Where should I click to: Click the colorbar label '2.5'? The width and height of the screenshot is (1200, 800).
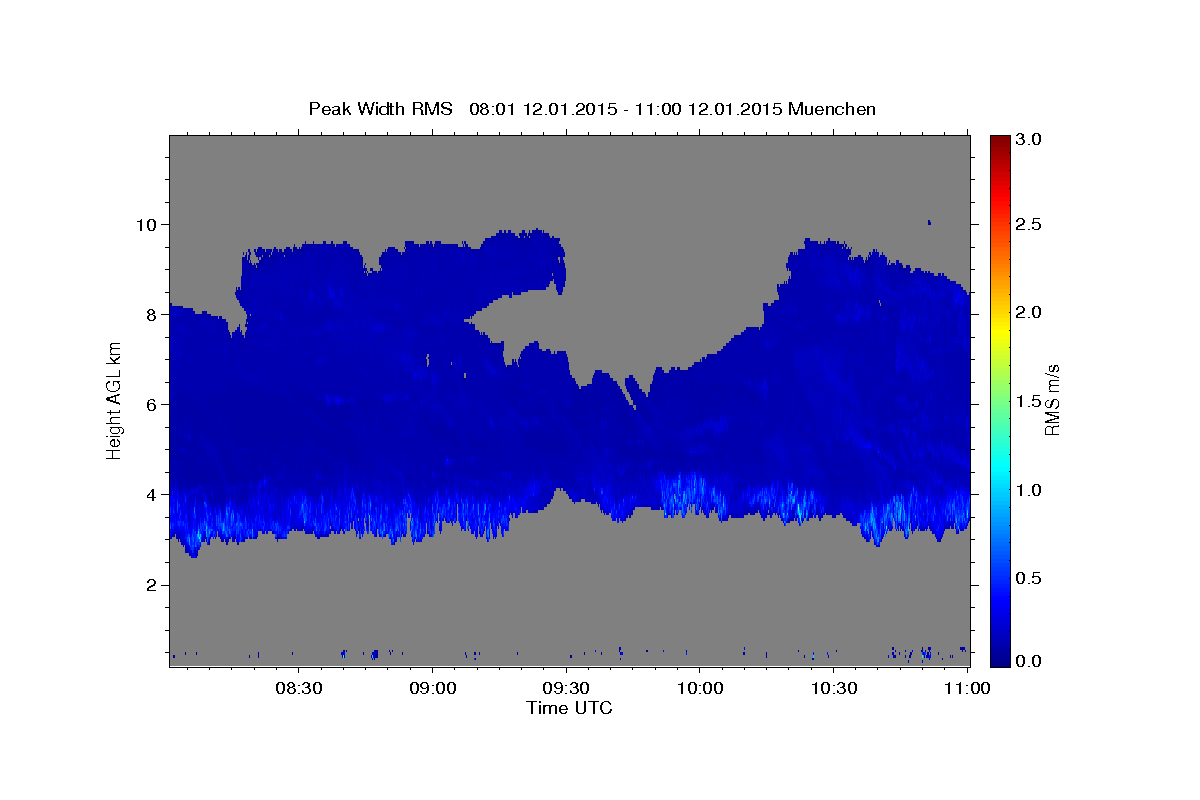(1030, 225)
